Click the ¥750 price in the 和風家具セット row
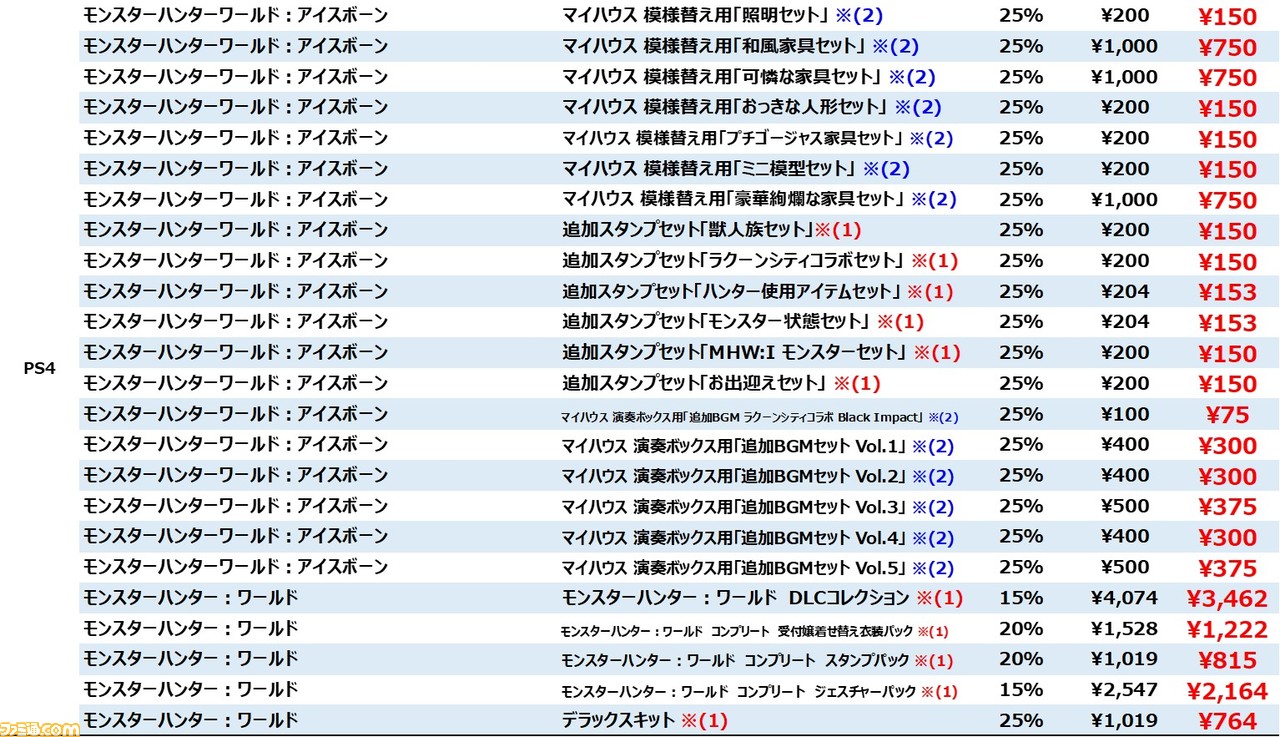 (x=1226, y=48)
